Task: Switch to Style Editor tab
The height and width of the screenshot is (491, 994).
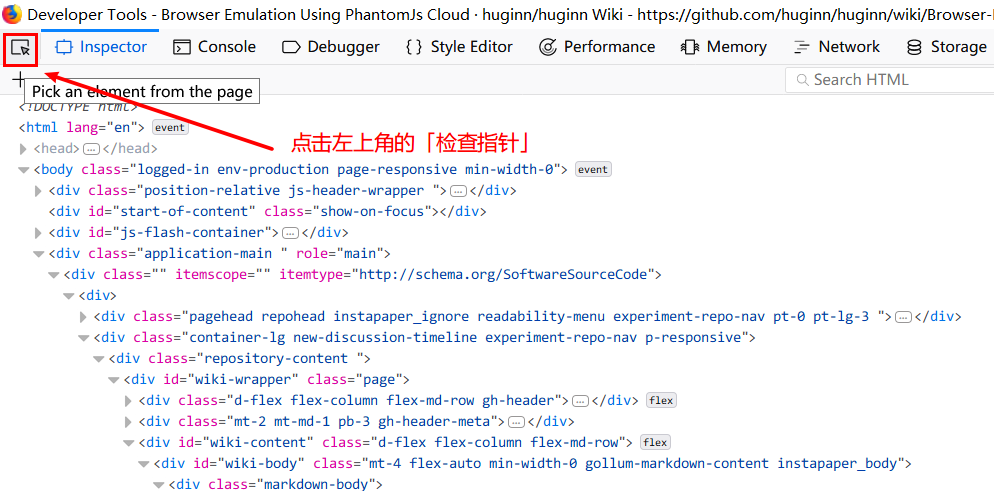Action: (459, 47)
